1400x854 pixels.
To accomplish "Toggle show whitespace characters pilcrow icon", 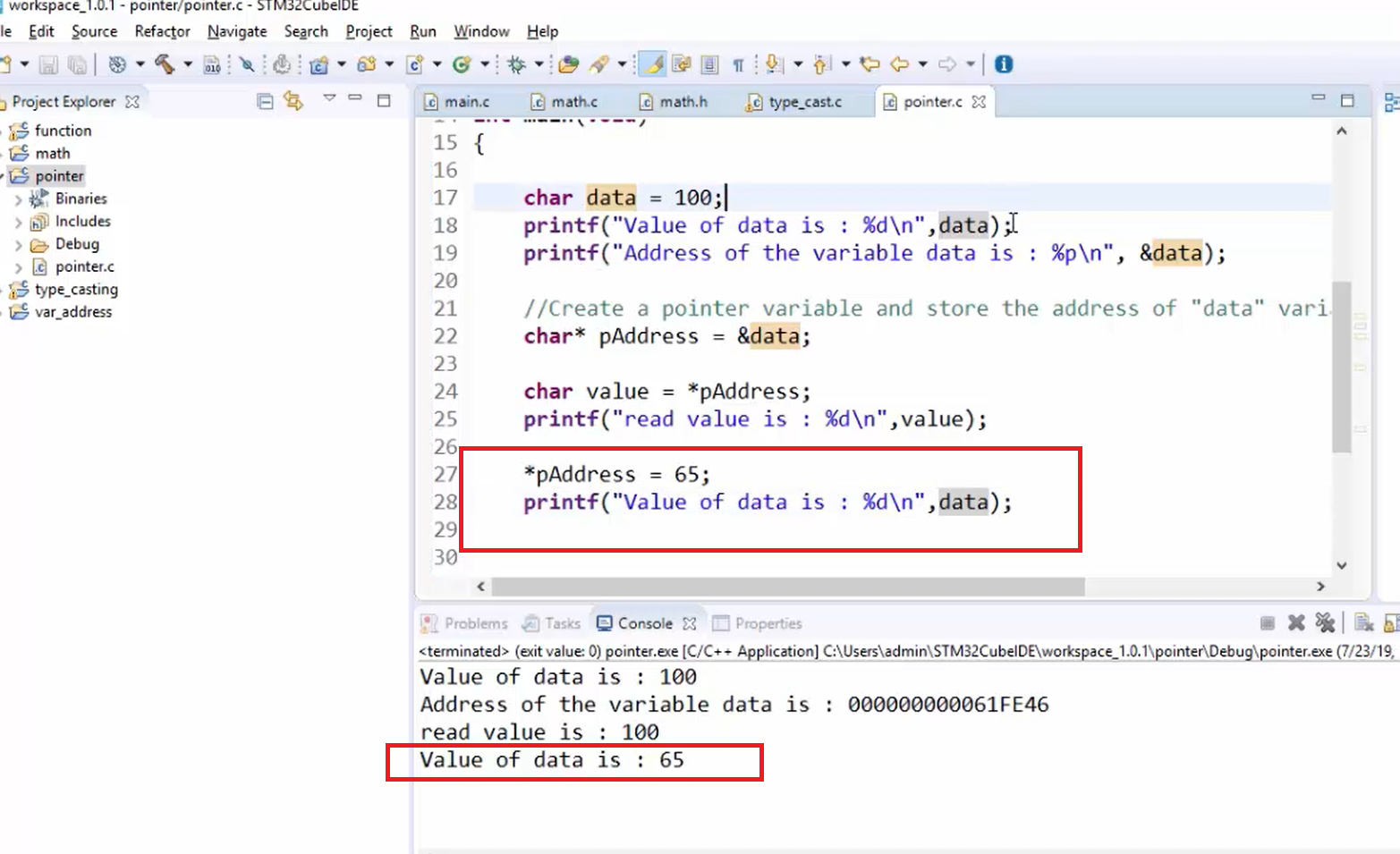I will [738, 64].
